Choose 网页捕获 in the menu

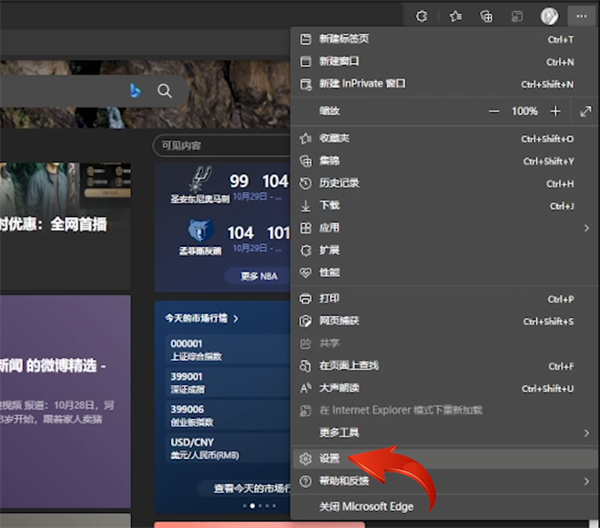click(444, 321)
